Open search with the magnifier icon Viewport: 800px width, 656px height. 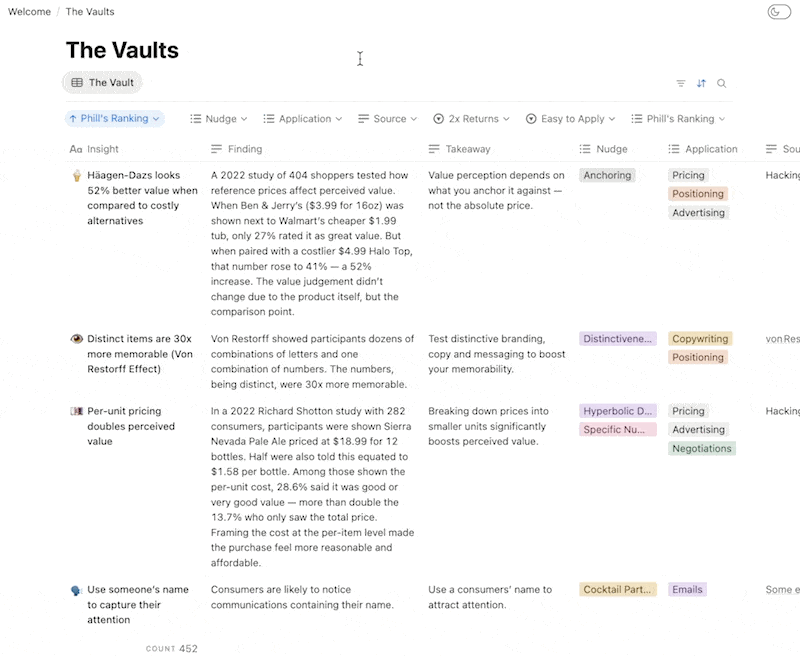pyautogui.click(x=721, y=84)
